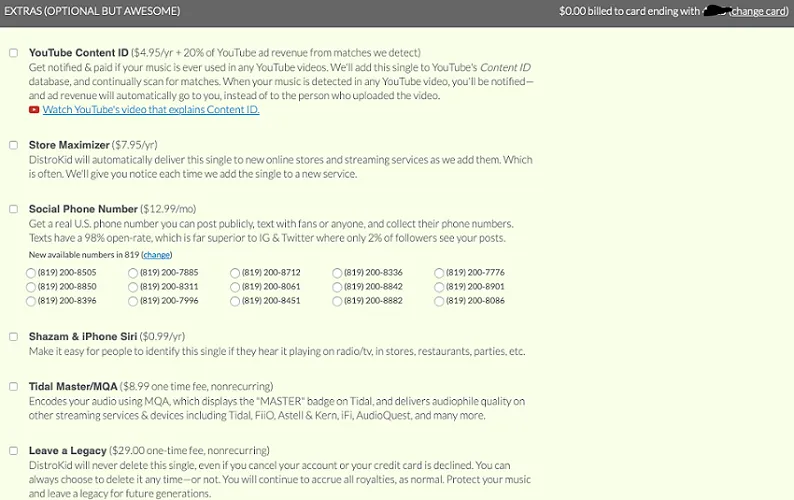Click the change card link
Viewport: 794px width, 500px height.
coord(759,12)
